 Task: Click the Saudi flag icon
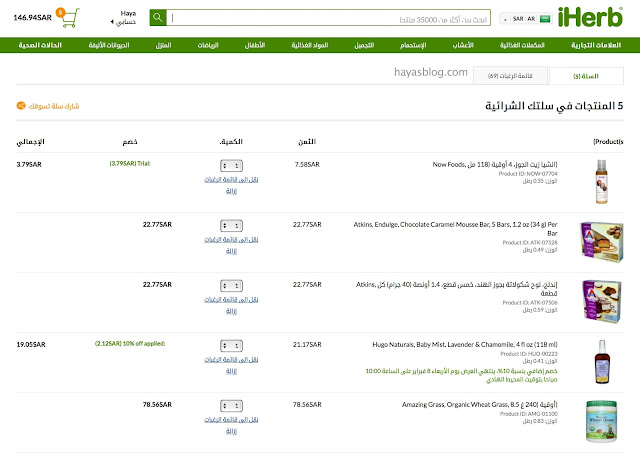545,19
